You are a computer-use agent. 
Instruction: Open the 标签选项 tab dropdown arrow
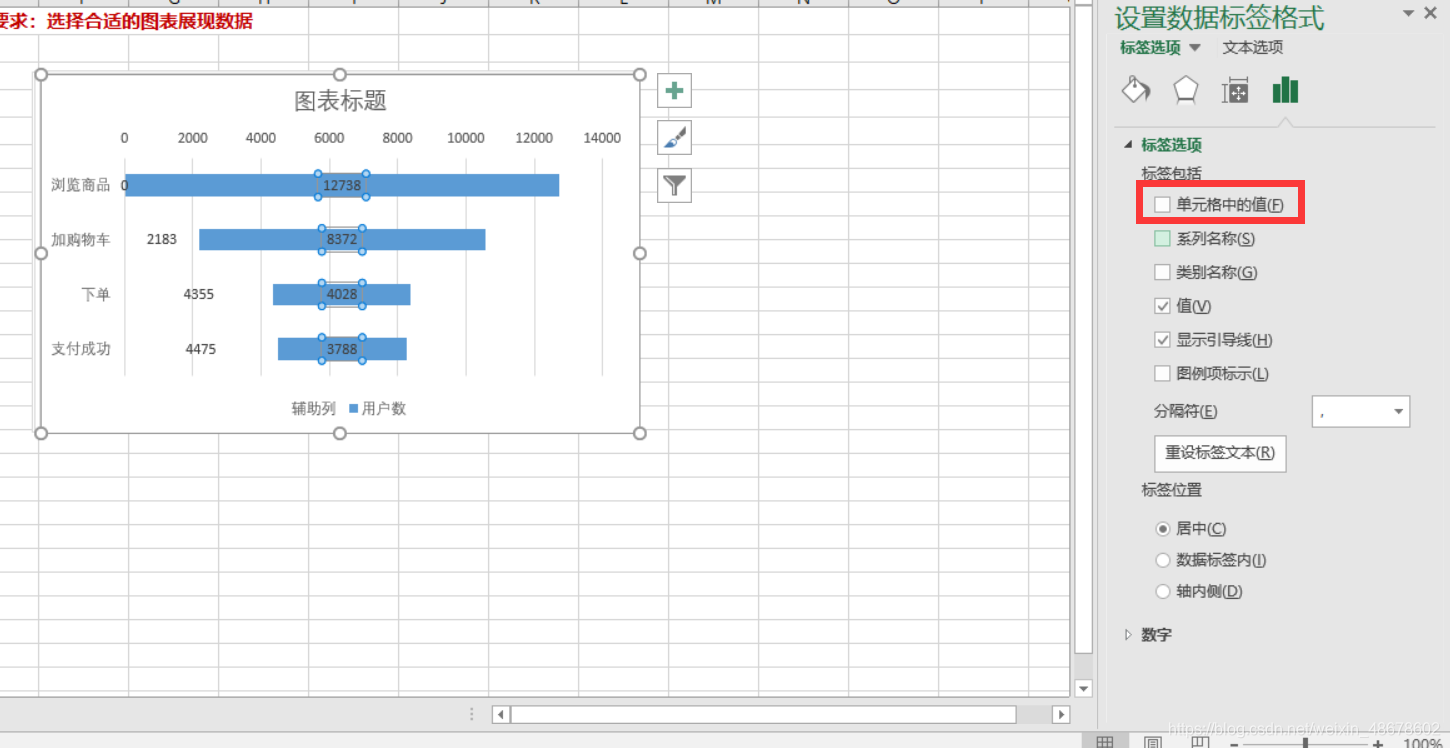click(x=1194, y=48)
